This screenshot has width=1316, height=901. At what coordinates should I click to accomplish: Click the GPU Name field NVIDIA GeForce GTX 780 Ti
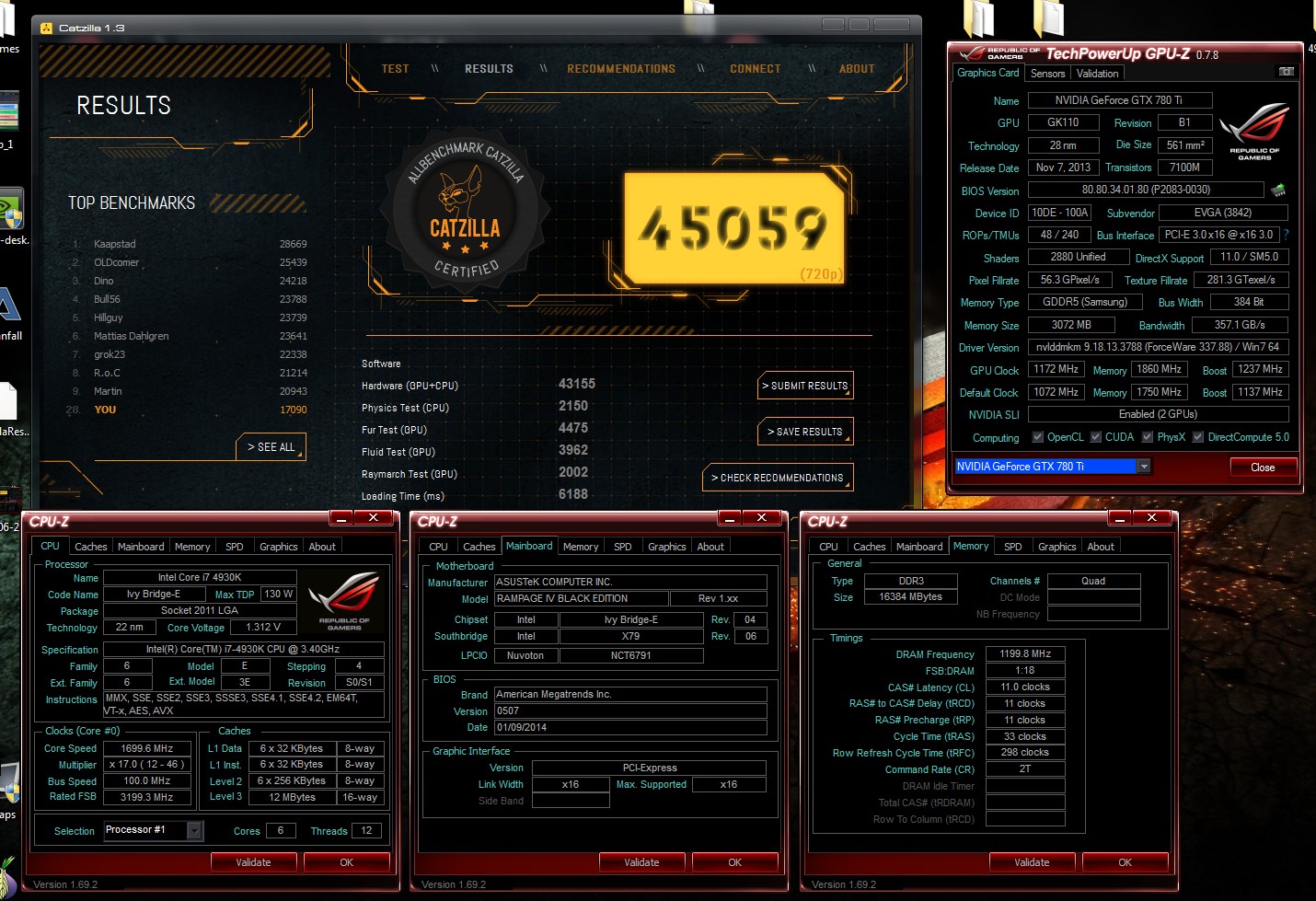pyautogui.click(x=1119, y=100)
